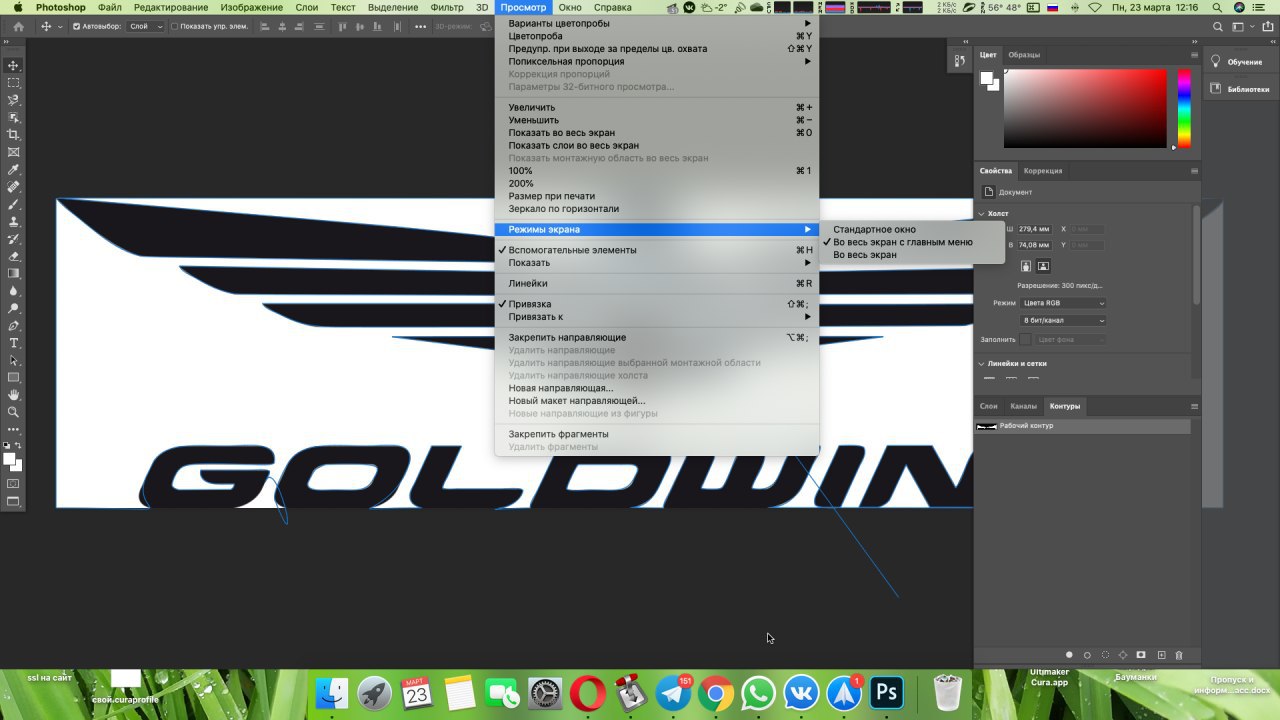Expand Попиксельная пропорция submenu
The image size is (1280, 720).
click(x=657, y=61)
